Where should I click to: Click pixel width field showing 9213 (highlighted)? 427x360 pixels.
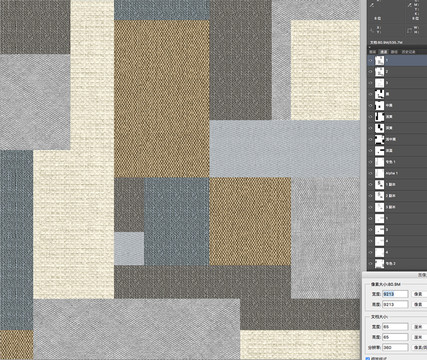(x=395, y=294)
